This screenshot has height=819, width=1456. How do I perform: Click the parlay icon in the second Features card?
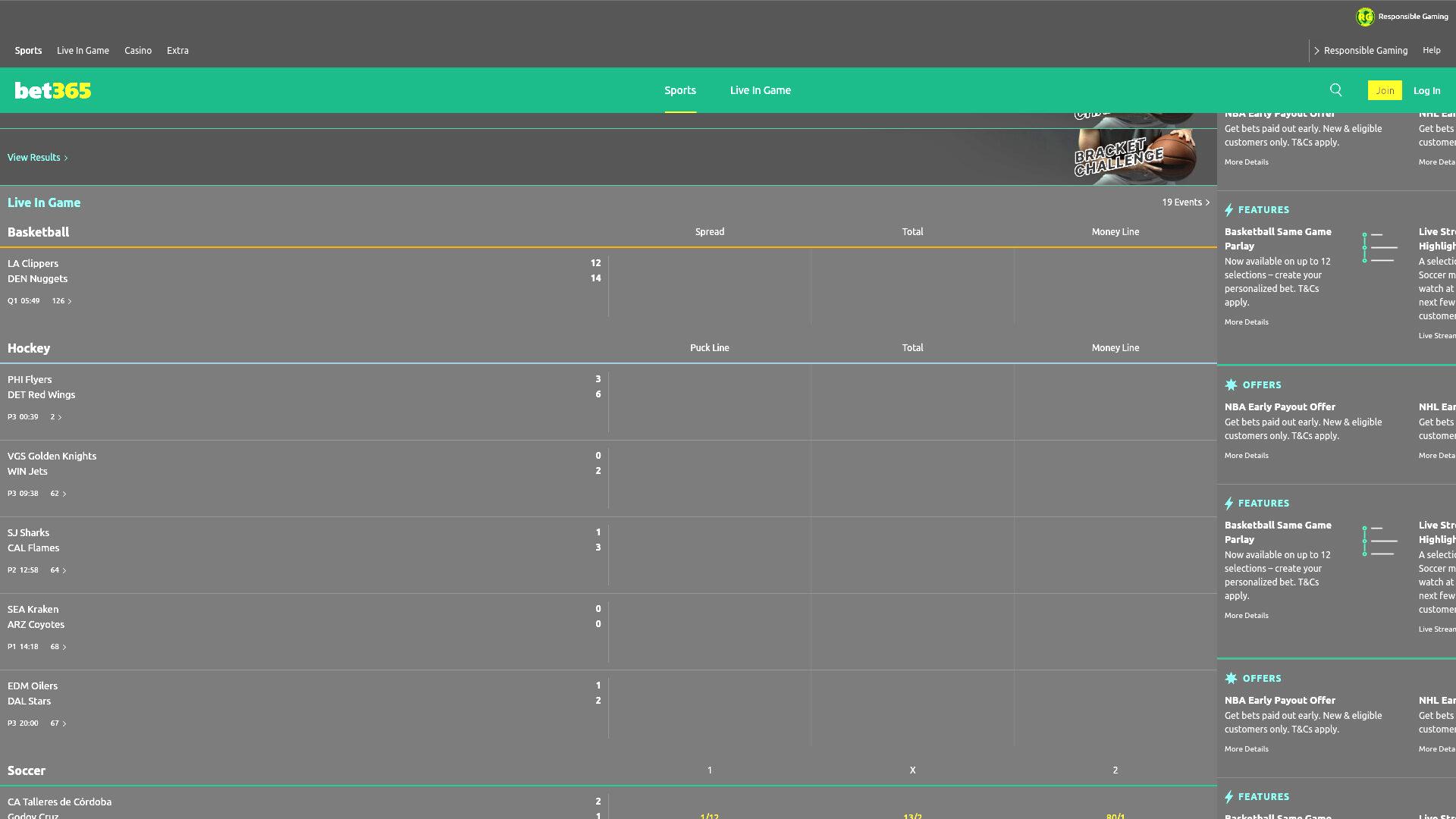click(x=1379, y=541)
